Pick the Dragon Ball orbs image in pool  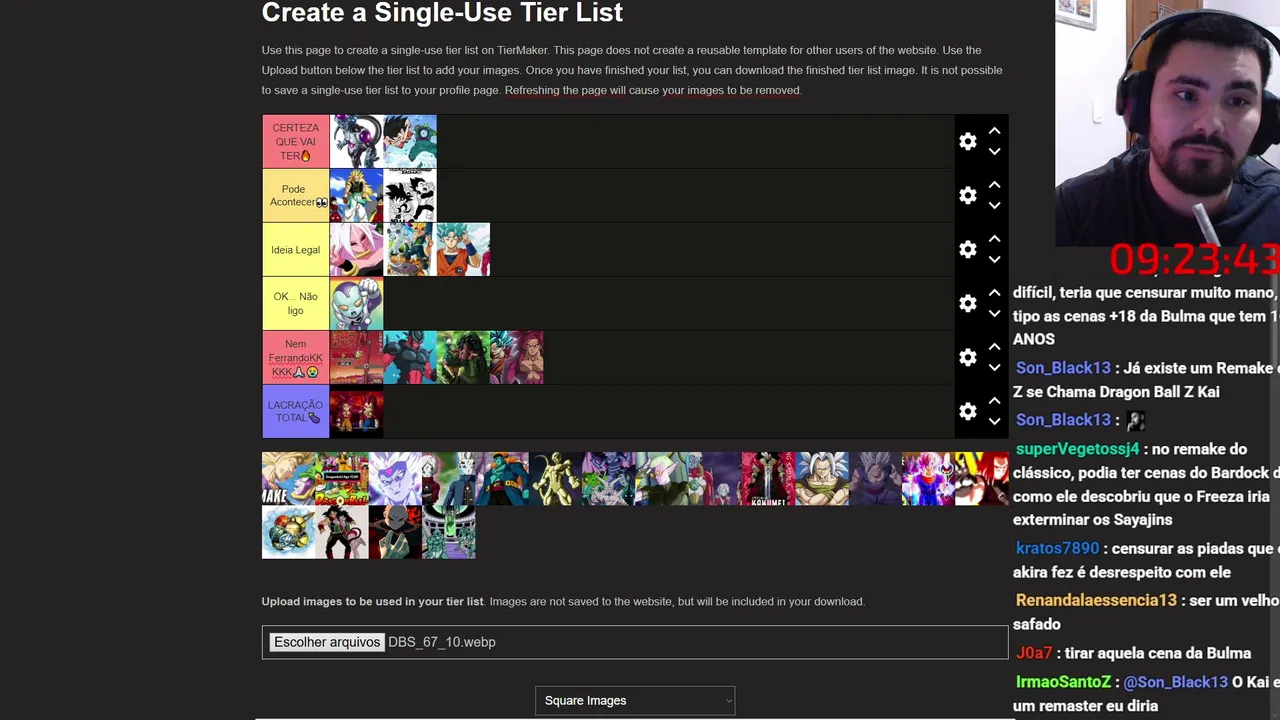click(x=288, y=532)
